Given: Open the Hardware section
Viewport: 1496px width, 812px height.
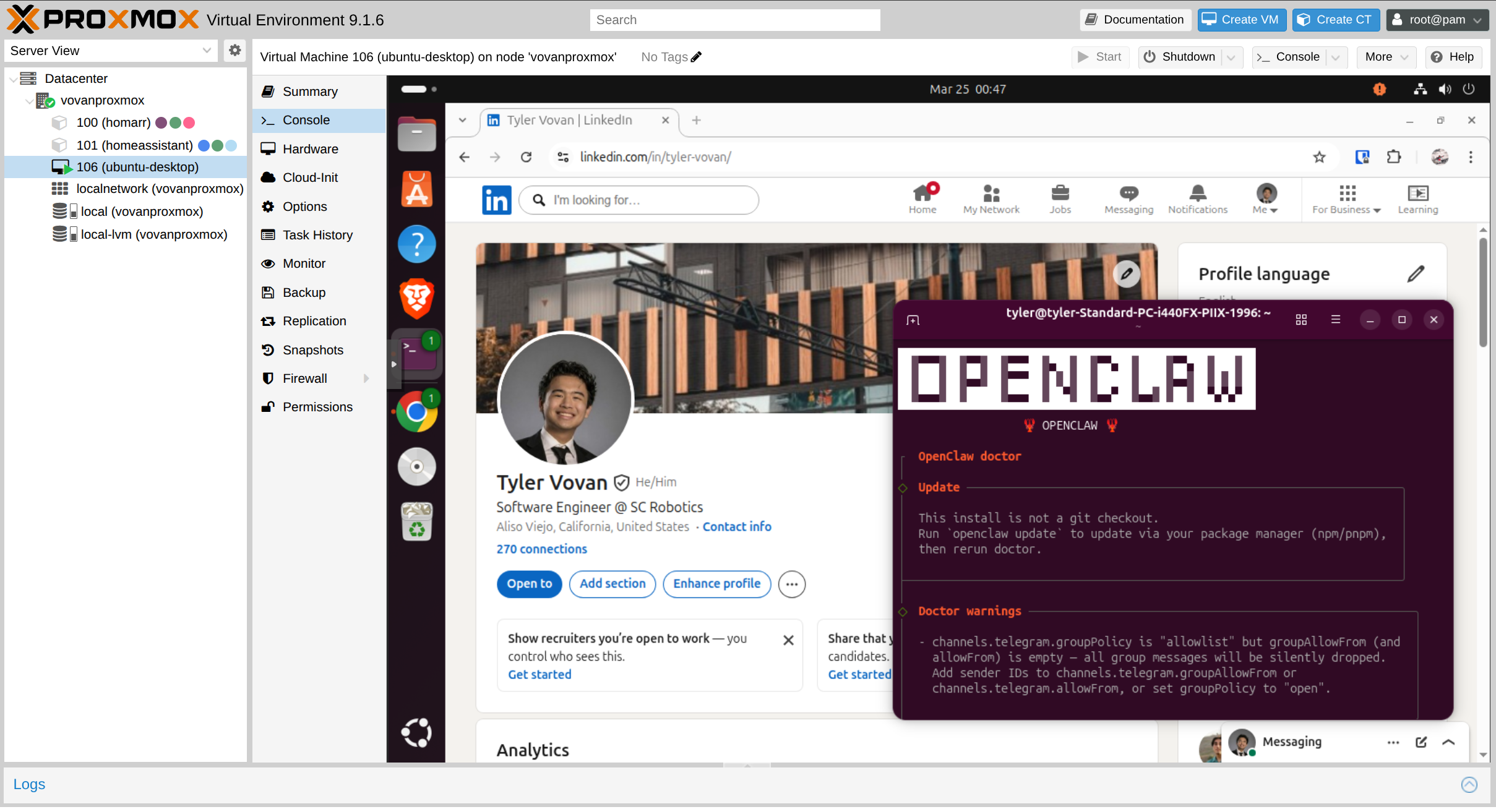Looking at the screenshot, I should [319, 149].
